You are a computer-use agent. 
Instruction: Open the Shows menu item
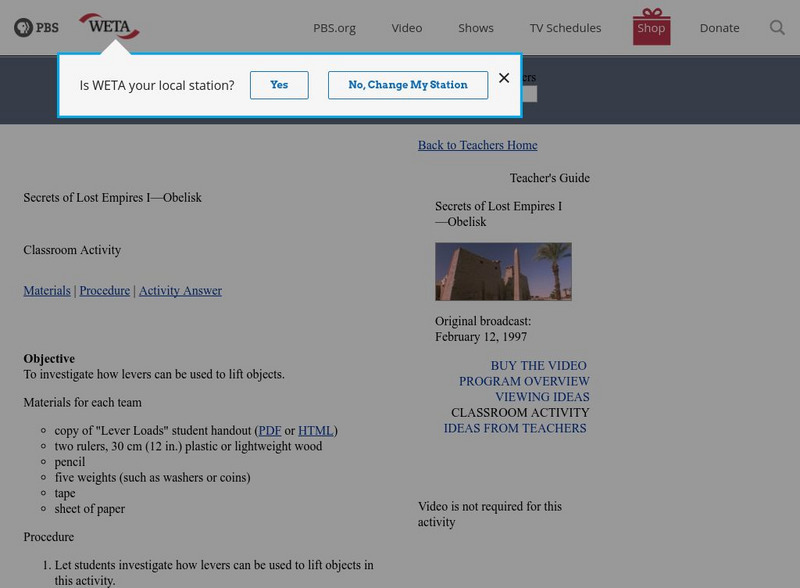point(476,28)
